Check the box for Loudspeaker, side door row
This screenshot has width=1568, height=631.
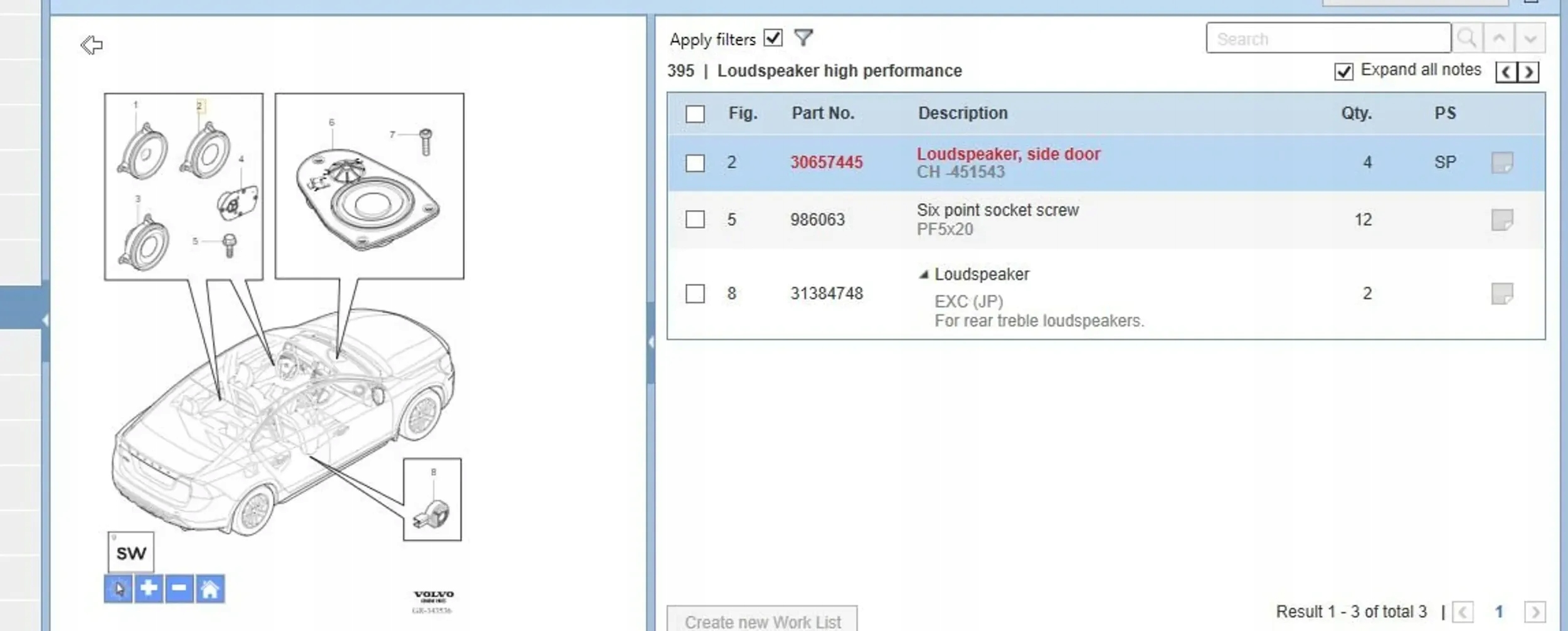pyautogui.click(x=695, y=163)
